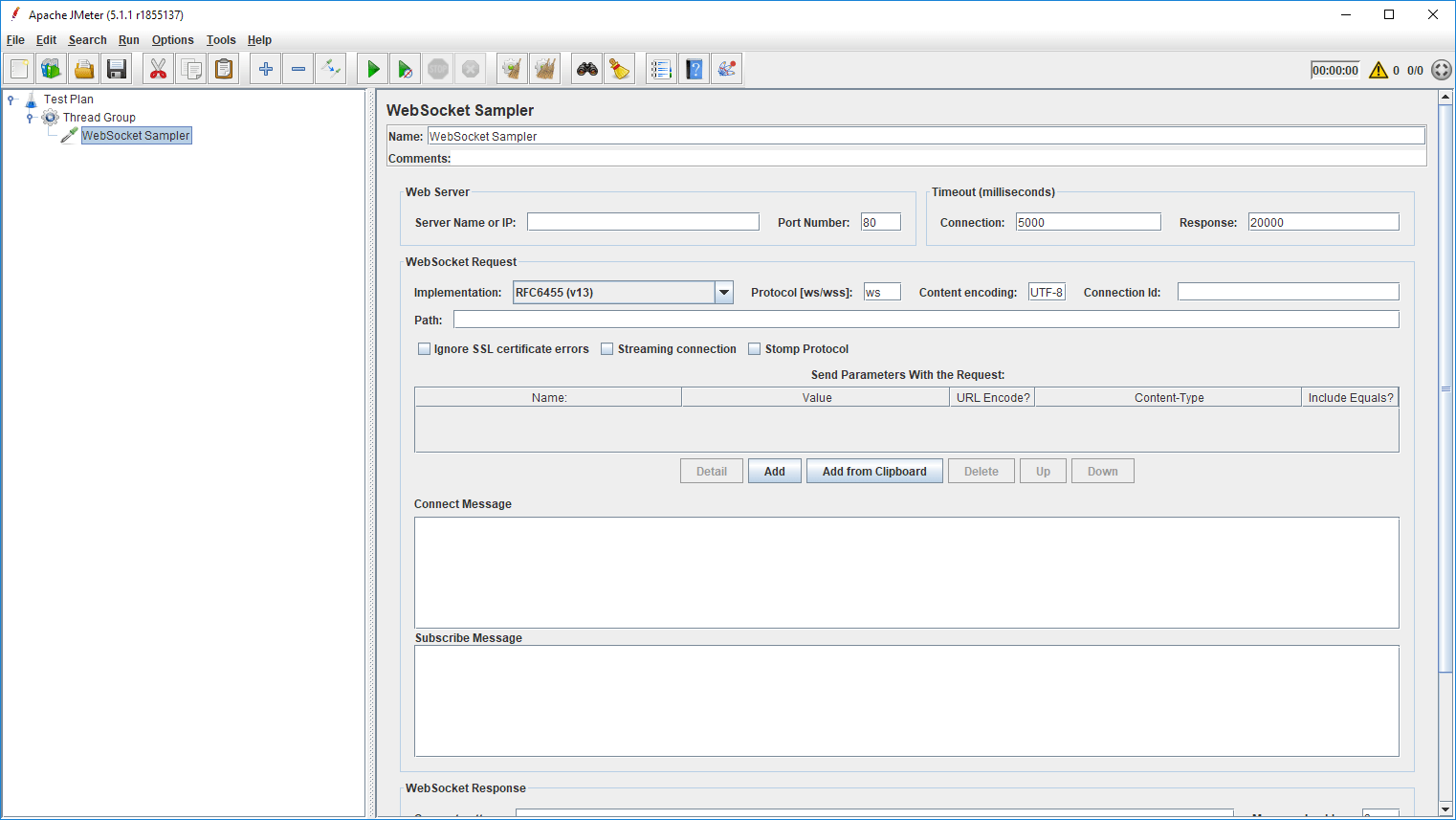Click the Protocol [ws/wss] field

click(882, 292)
